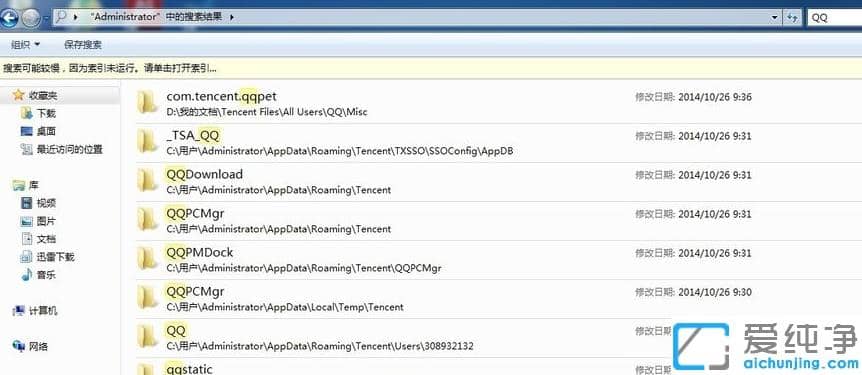The width and height of the screenshot is (862, 375).
Task: Select the 音乐 library icon
Action: click(26, 274)
